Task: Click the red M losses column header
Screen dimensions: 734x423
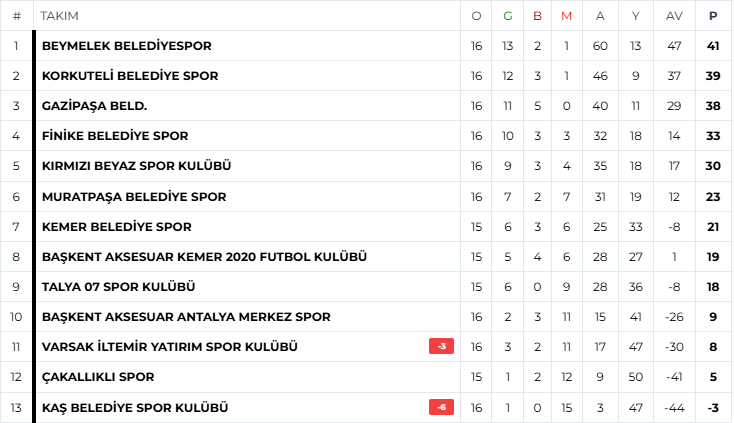Action: coord(566,16)
